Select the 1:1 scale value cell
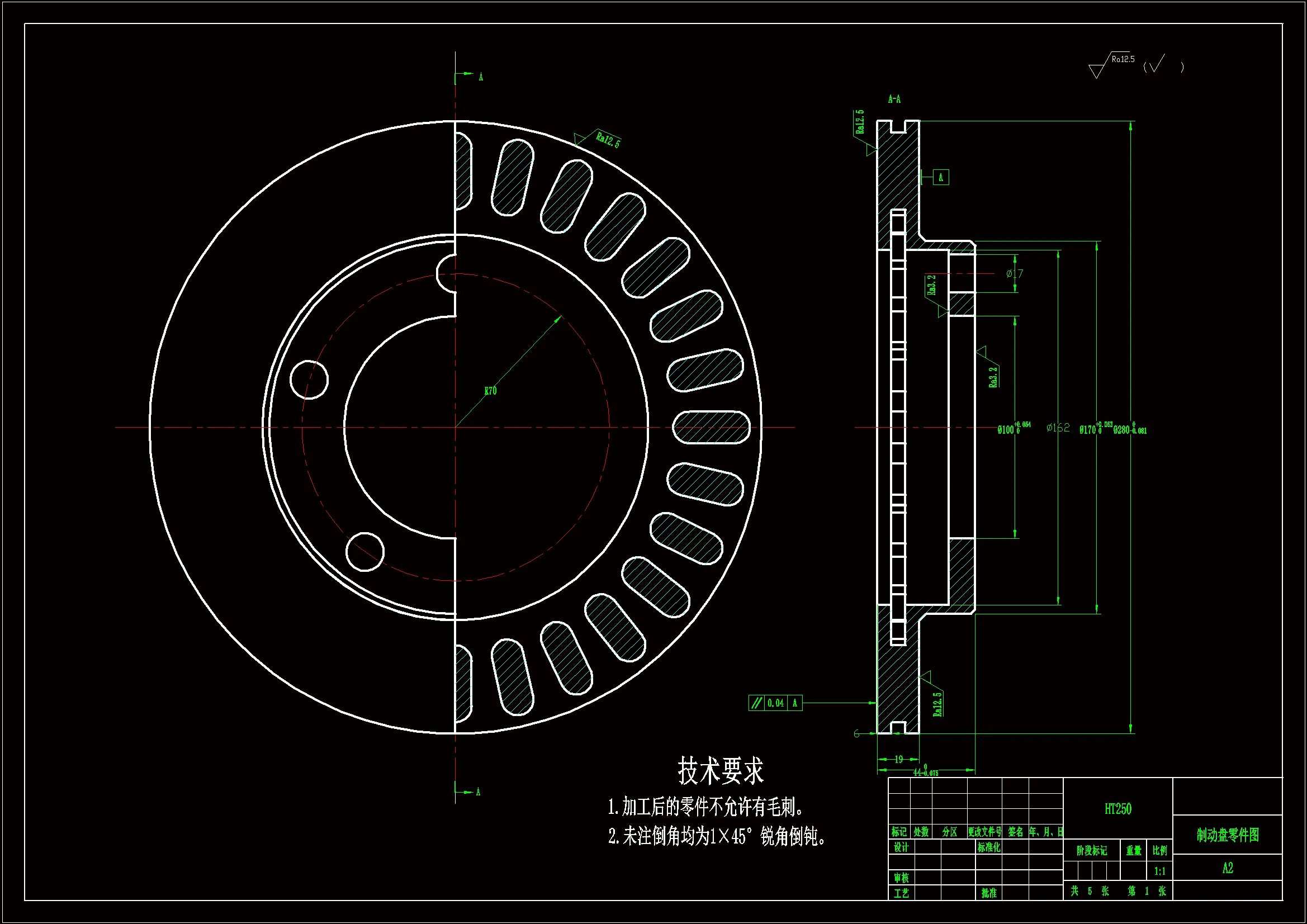 point(1159,871)
